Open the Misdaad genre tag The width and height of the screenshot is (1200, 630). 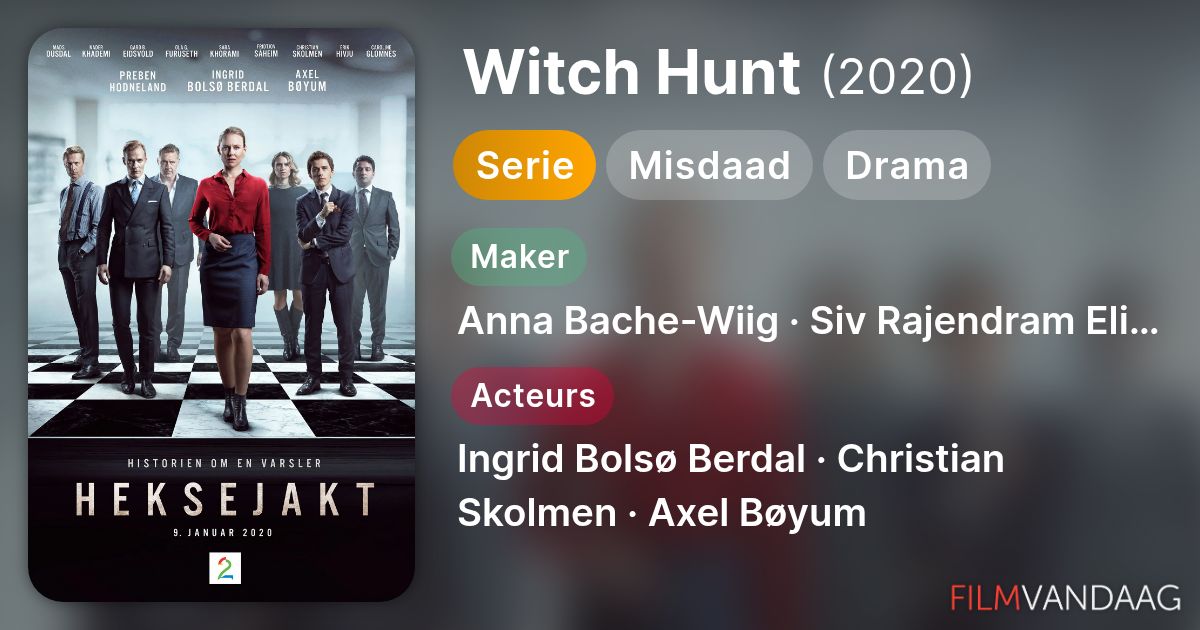click(709, 165)
